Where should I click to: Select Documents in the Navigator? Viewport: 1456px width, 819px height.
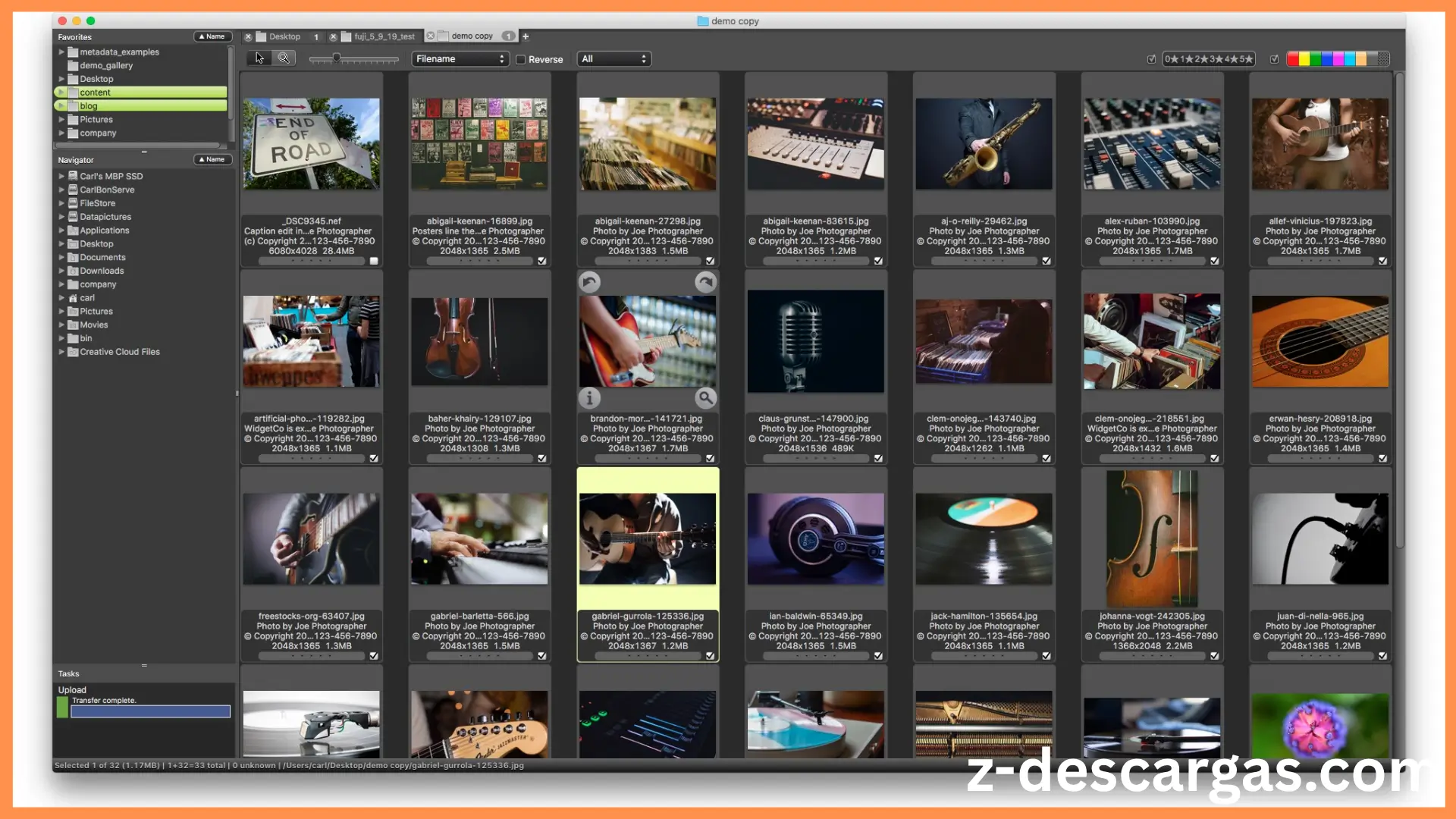tap(102, 257)
